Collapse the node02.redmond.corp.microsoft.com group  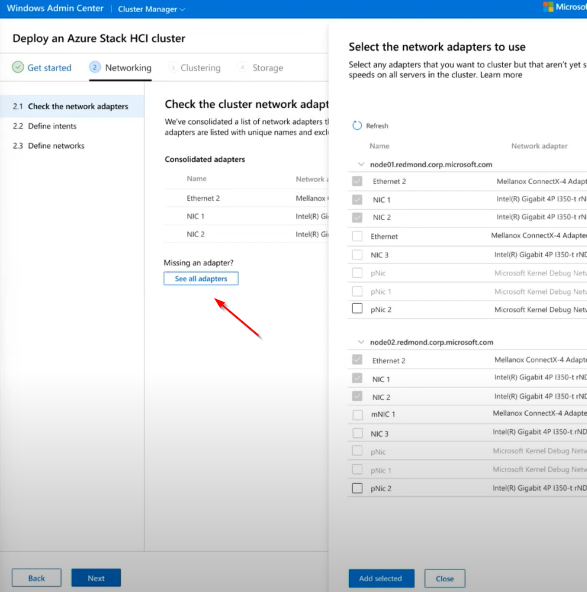[x=361, y=342]
